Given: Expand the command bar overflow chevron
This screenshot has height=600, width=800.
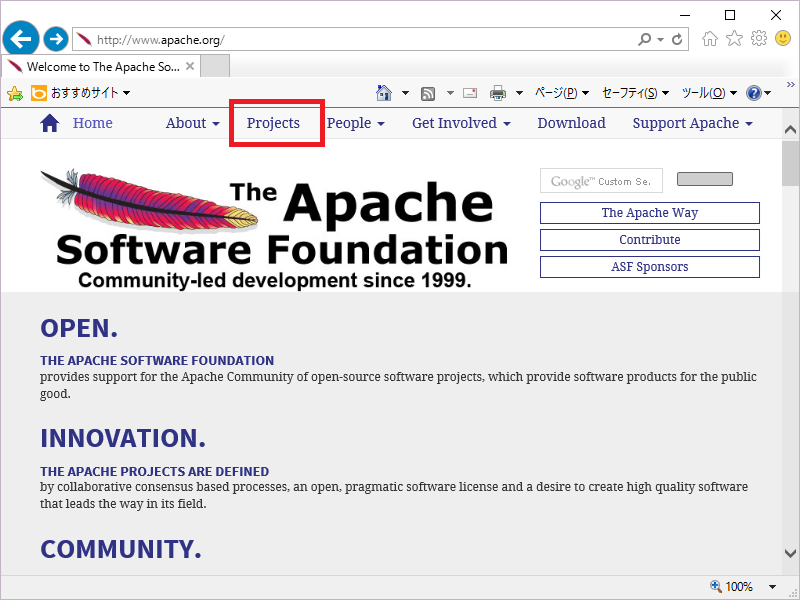Looking at the screenshot, I should coord(791,84).
